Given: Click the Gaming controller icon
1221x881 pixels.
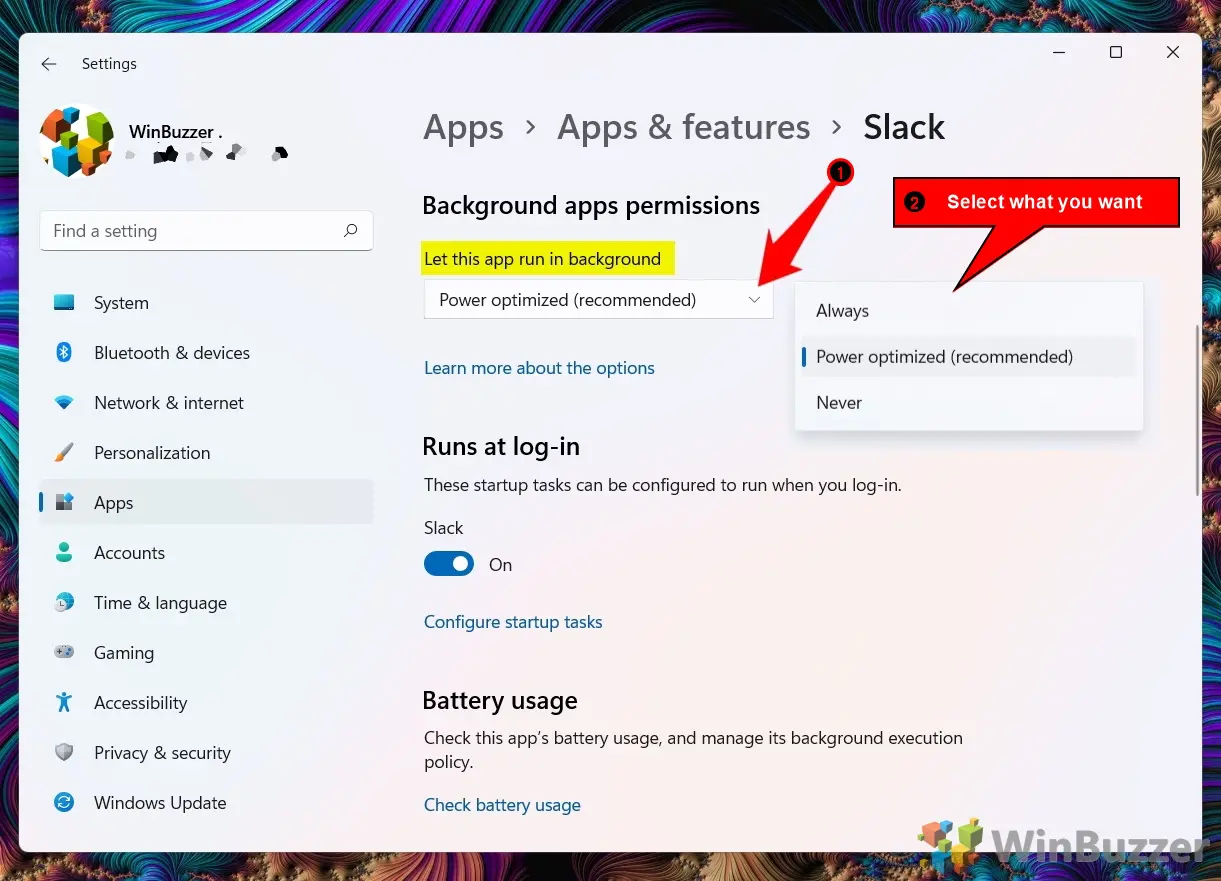Looking at the screenshot, I should pos(64,653).
